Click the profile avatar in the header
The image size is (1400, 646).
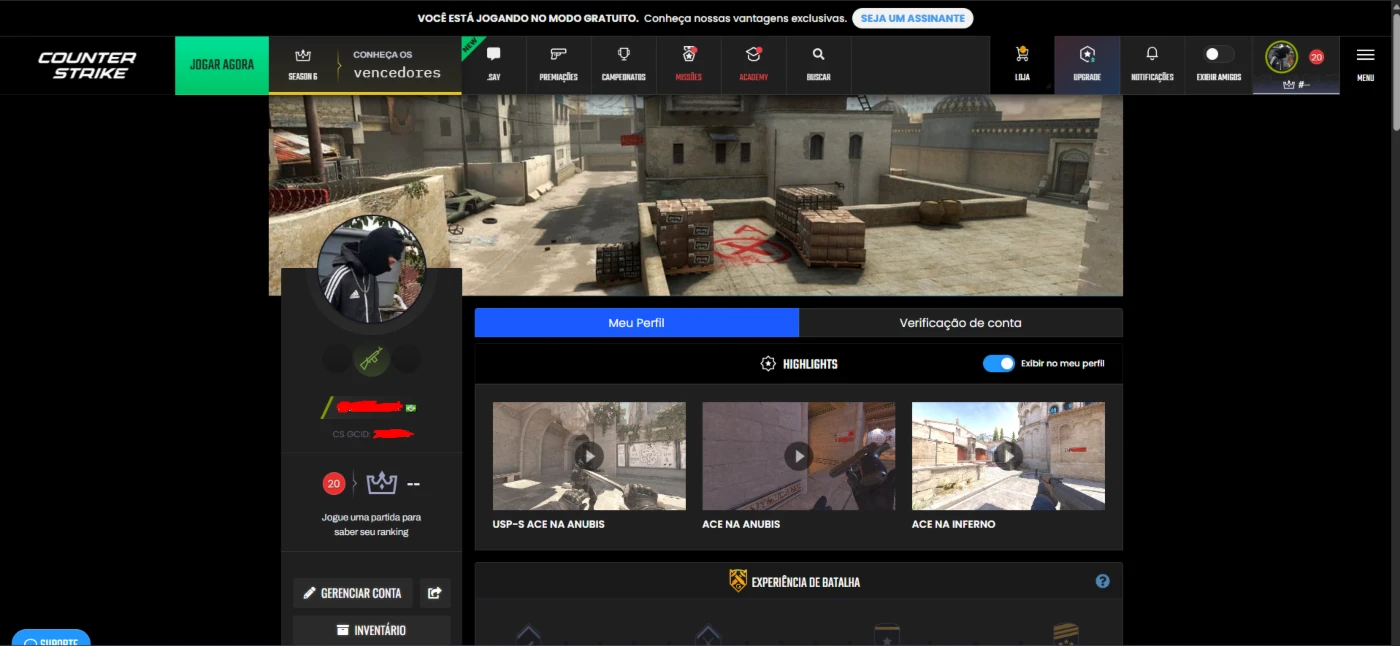(x=1281, y=57)
